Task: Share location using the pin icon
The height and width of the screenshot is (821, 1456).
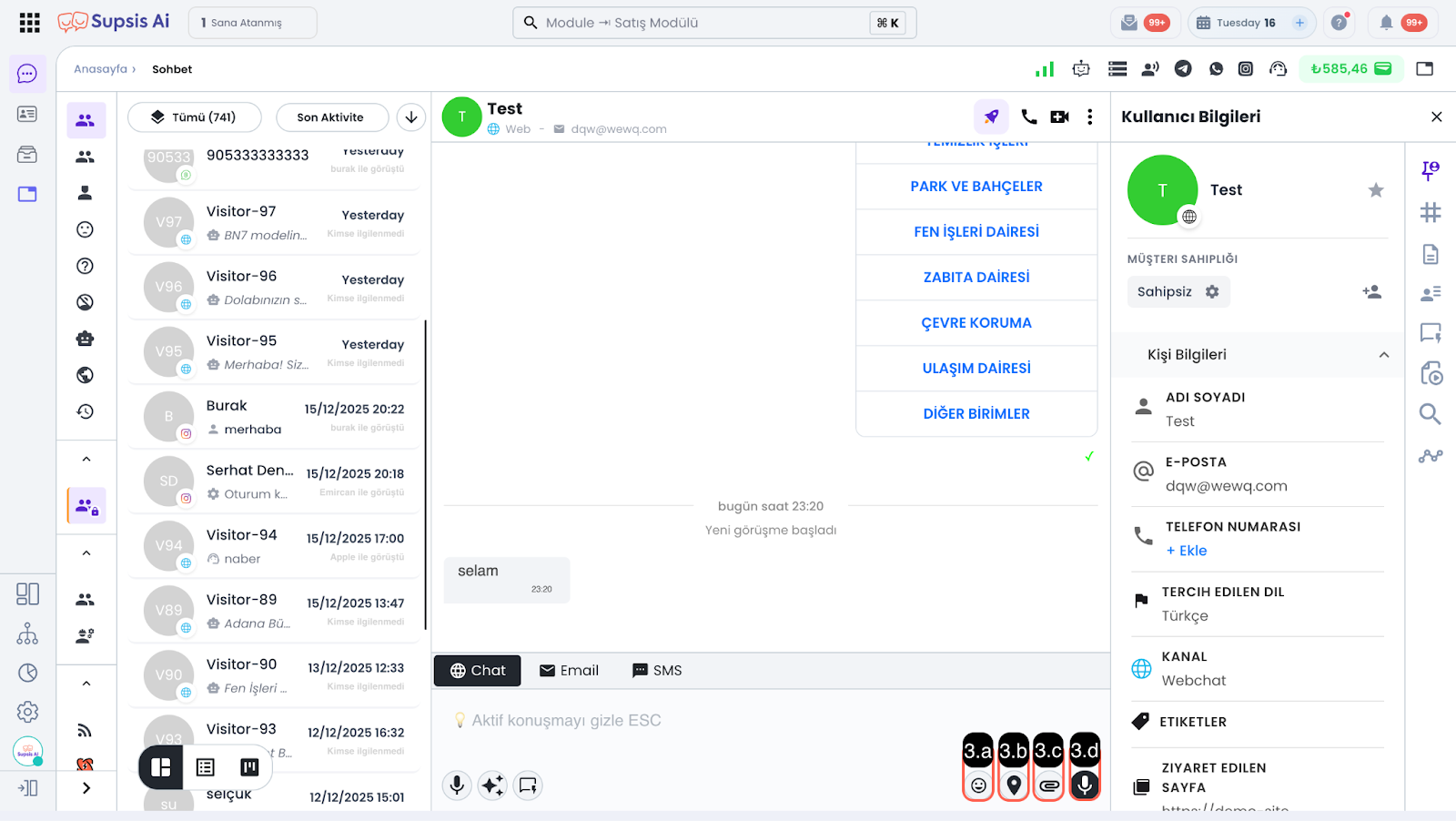Action: pos(1014,785)
